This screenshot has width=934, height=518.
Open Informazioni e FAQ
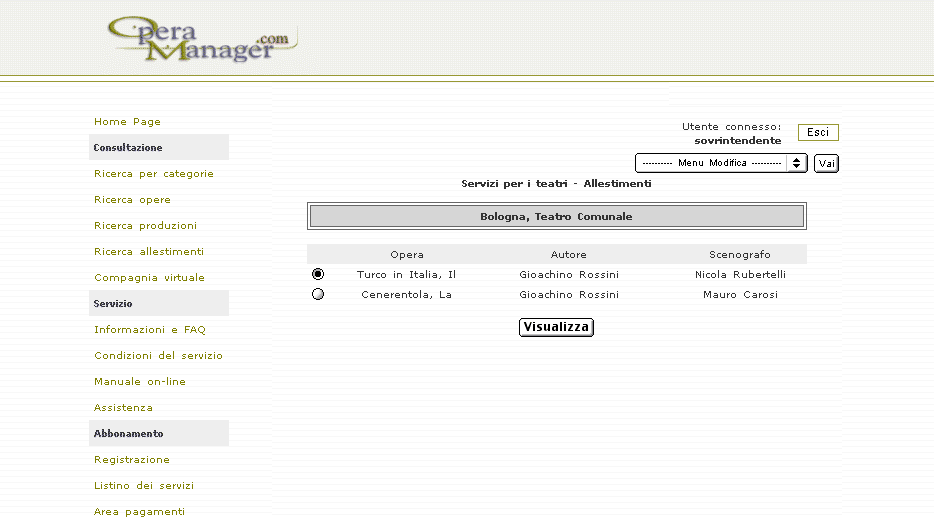(150, 330)
